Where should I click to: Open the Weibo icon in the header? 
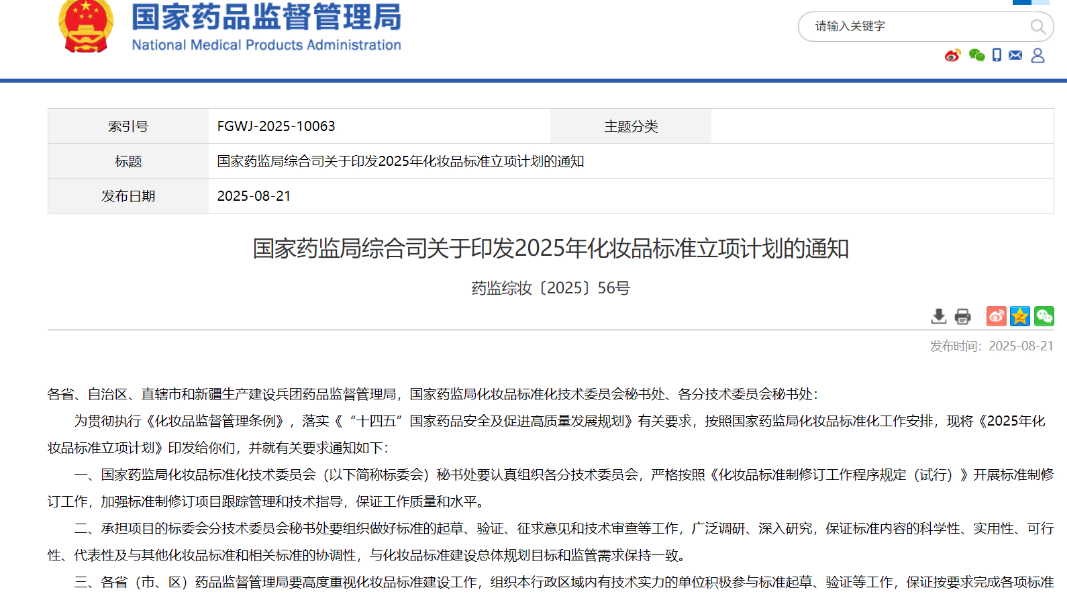[952, 56]
